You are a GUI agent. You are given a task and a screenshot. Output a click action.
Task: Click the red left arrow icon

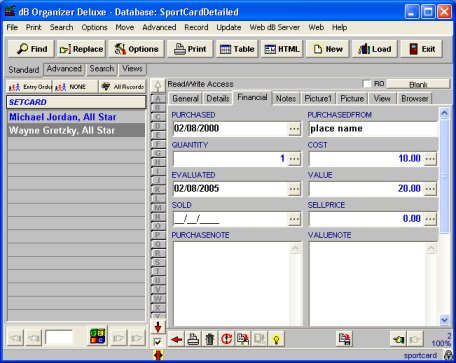pos(176,339)
